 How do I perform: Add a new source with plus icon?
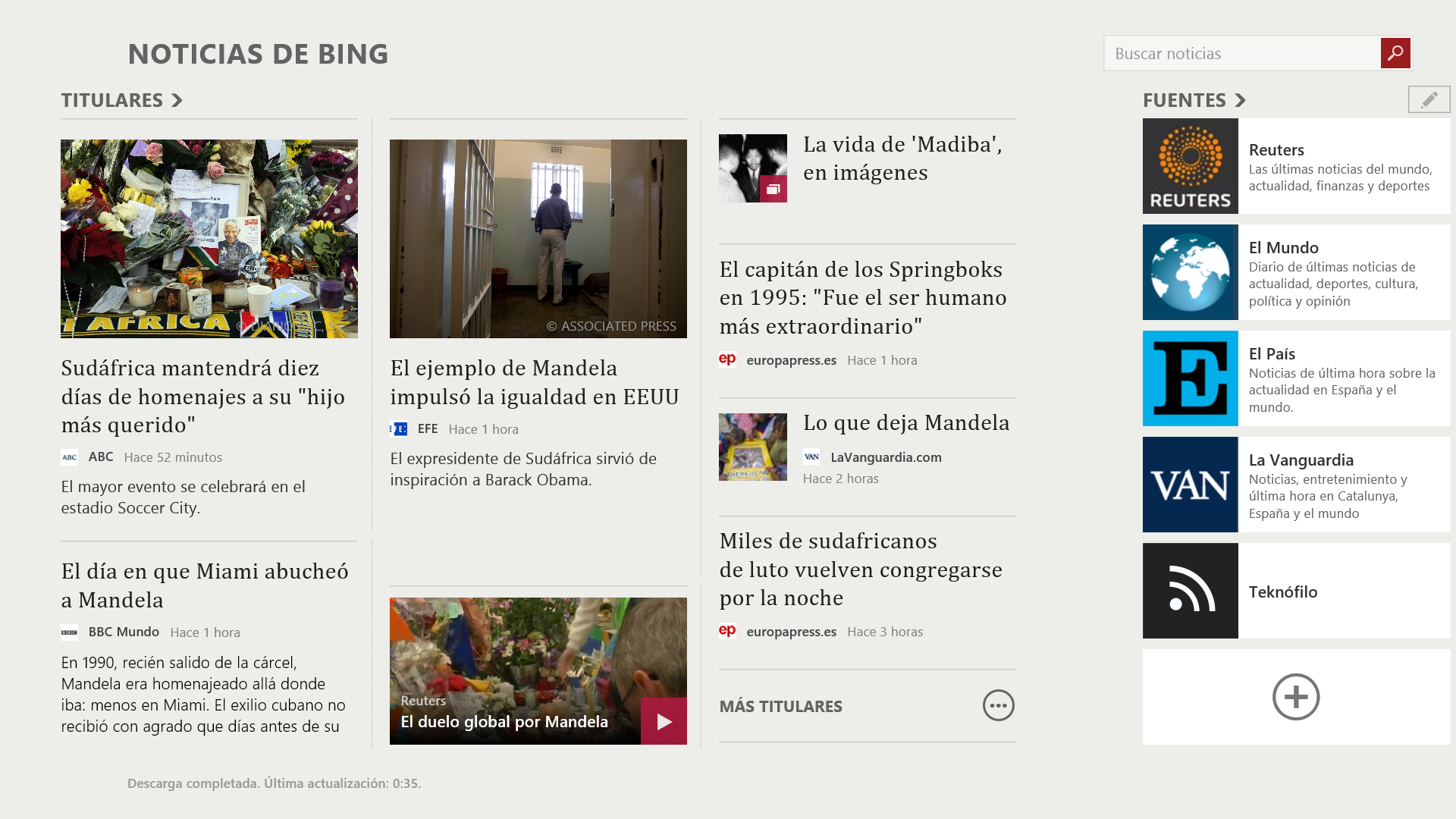point(1295,697)
